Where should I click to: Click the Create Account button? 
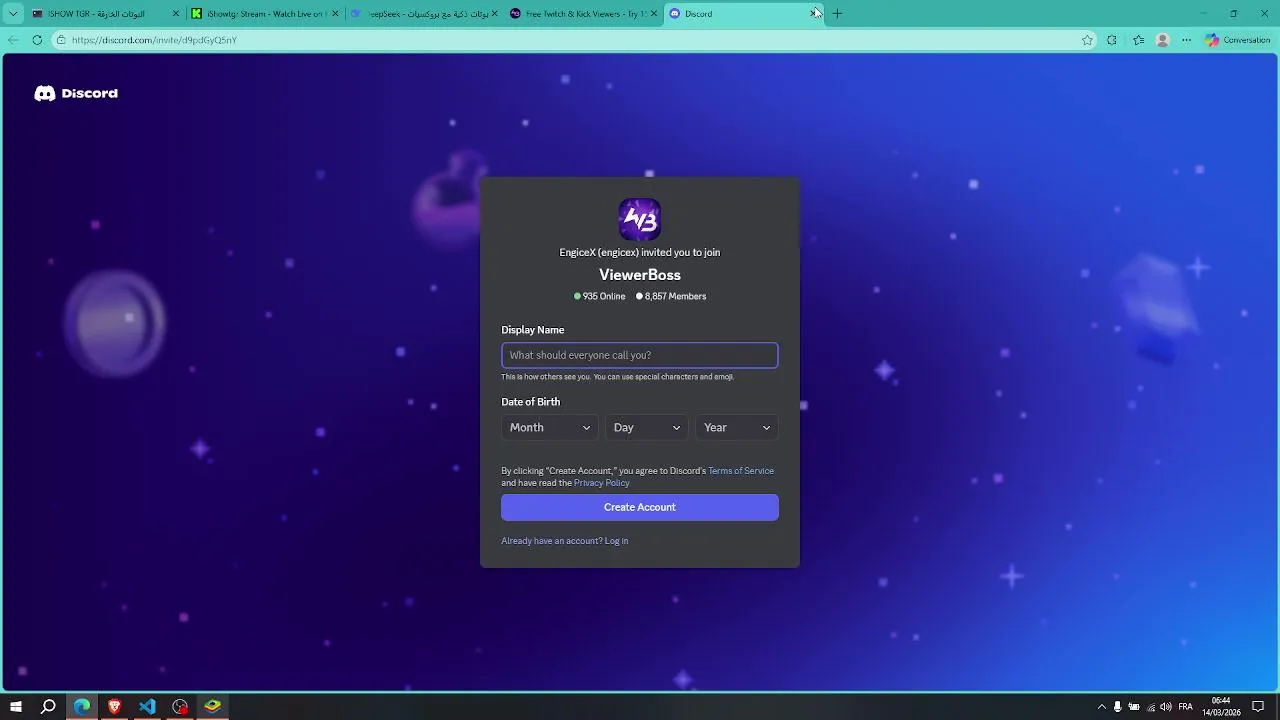640,507
